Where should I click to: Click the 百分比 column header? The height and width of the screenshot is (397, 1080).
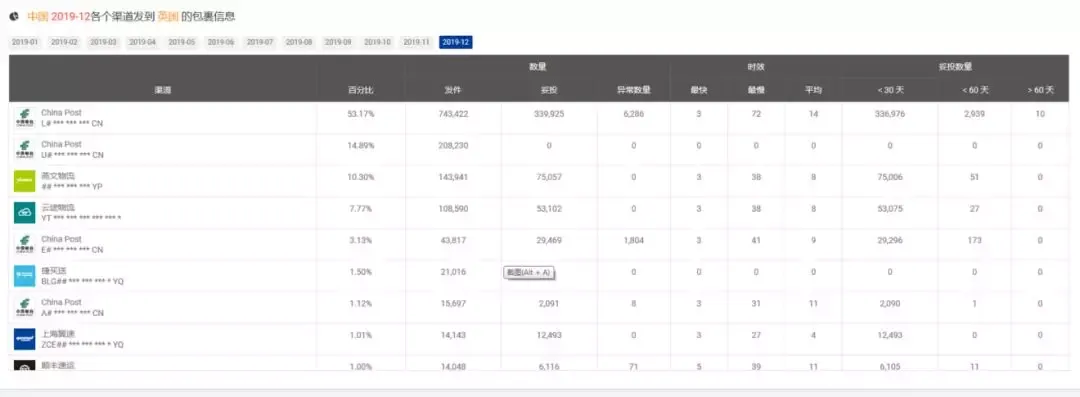tap(361, 90)
